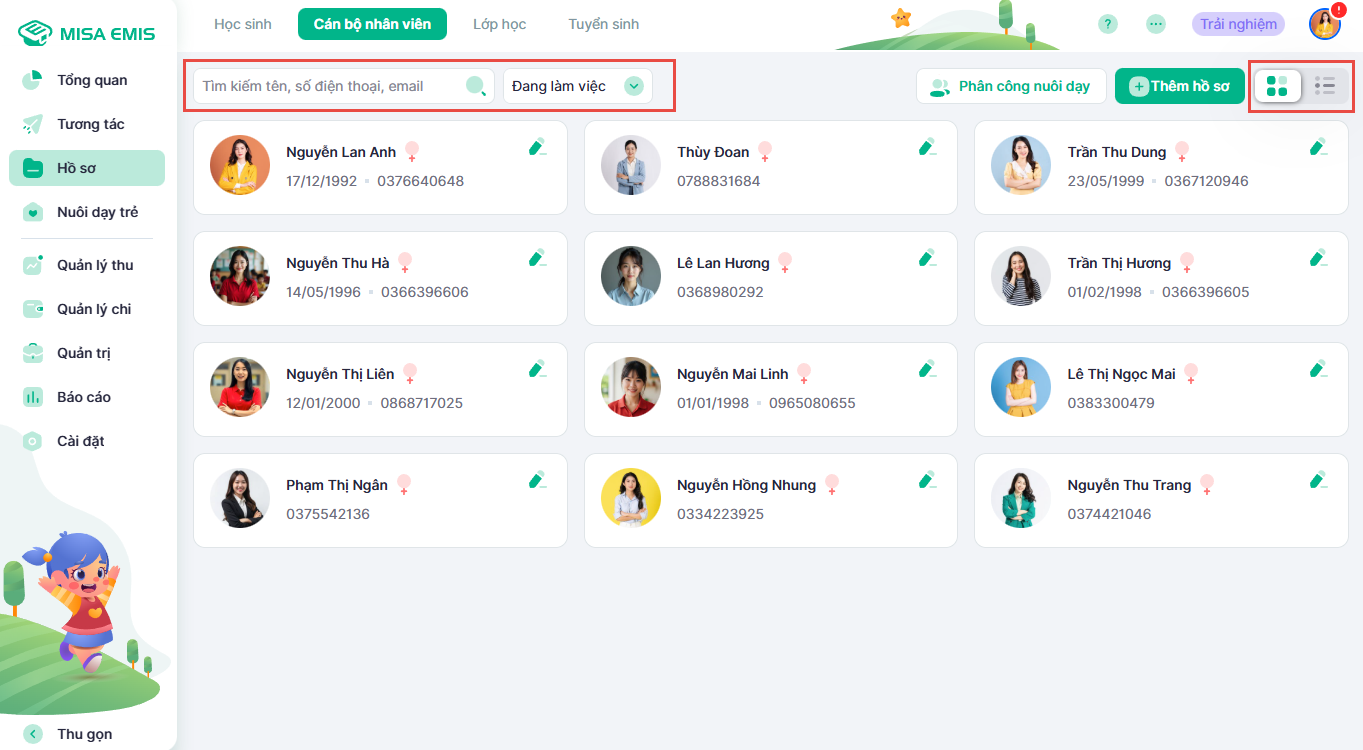The height and width of the screenshot is (750, 1363).
Task: Click edit pencil on Nguyễn Thu Trang card
Action: pos(1318,481)
